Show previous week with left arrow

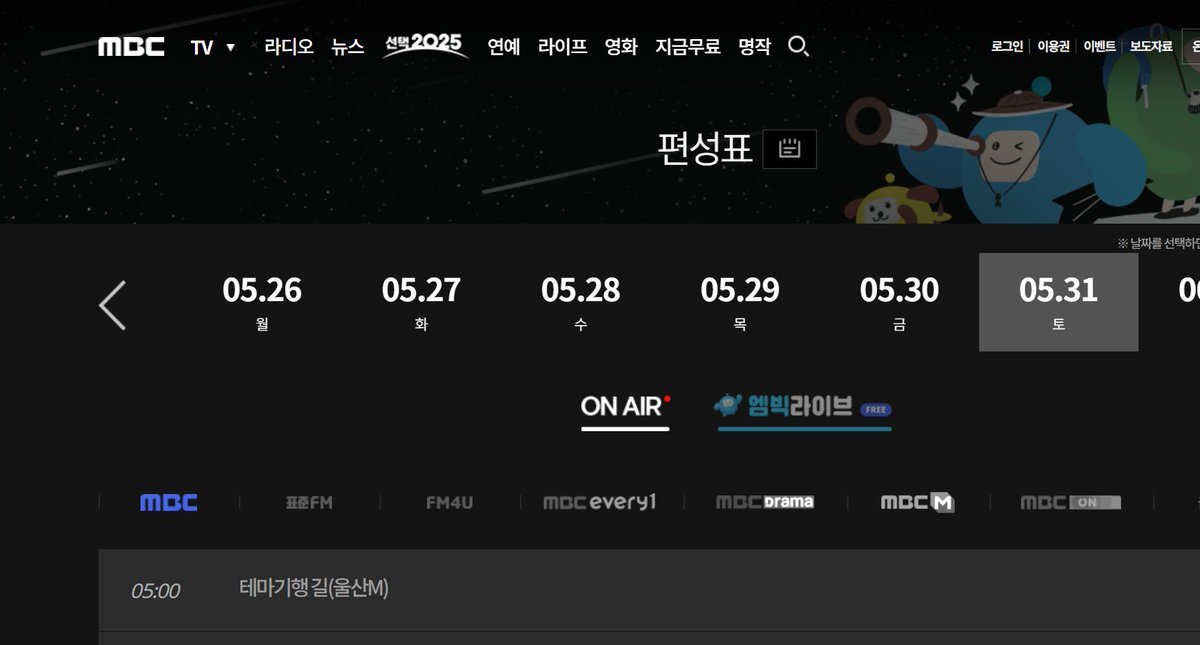(113, 305)
